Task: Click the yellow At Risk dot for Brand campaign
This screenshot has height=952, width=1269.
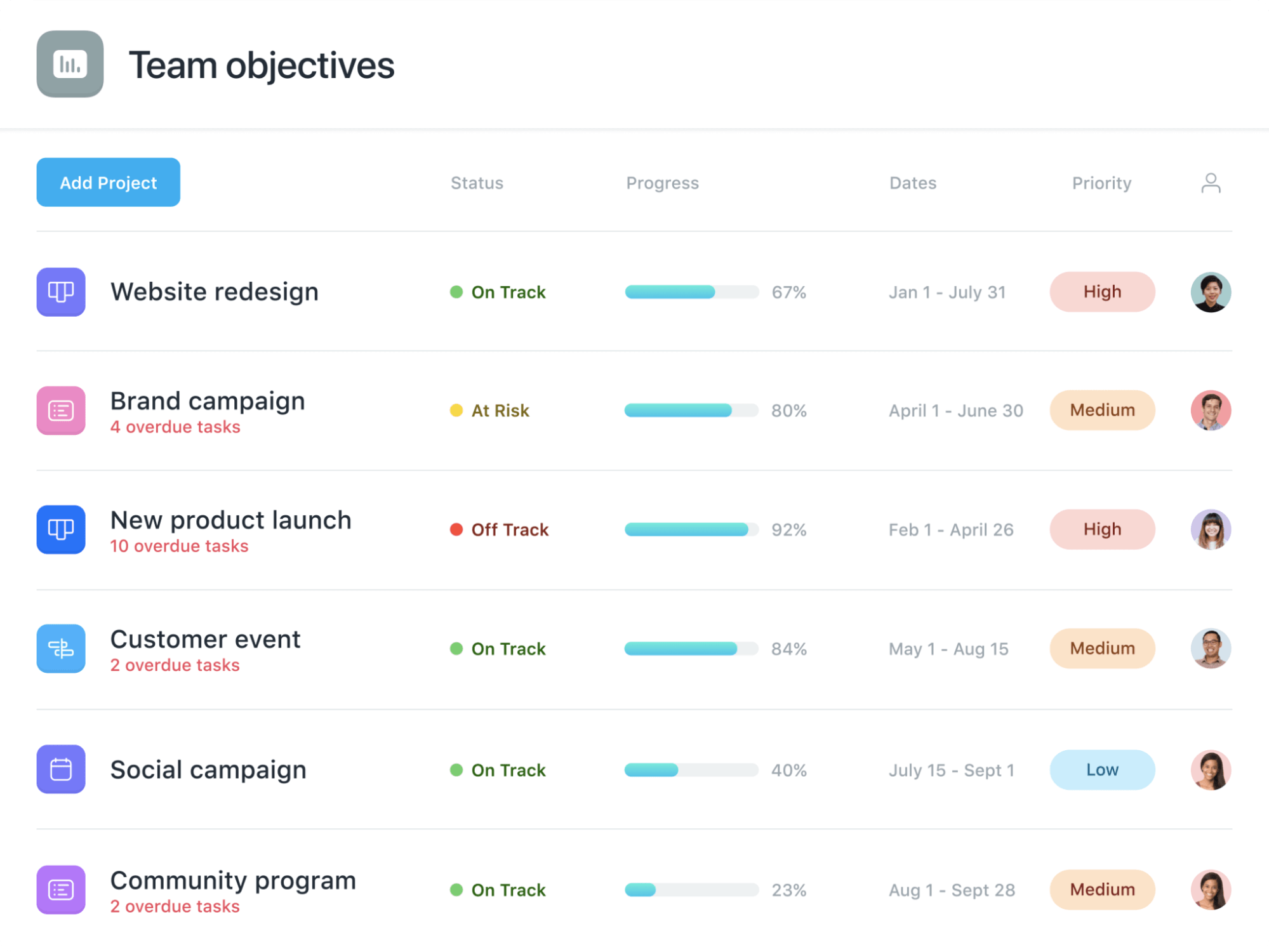Action: point(456,411)
